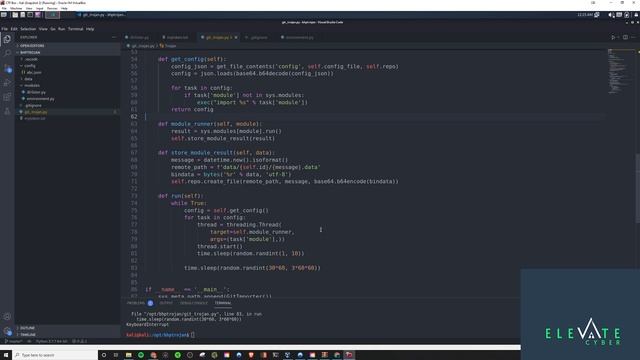The height and width of the screenshot is (360, 640).
Task: Open the Terminal menu
Action: 76,29
